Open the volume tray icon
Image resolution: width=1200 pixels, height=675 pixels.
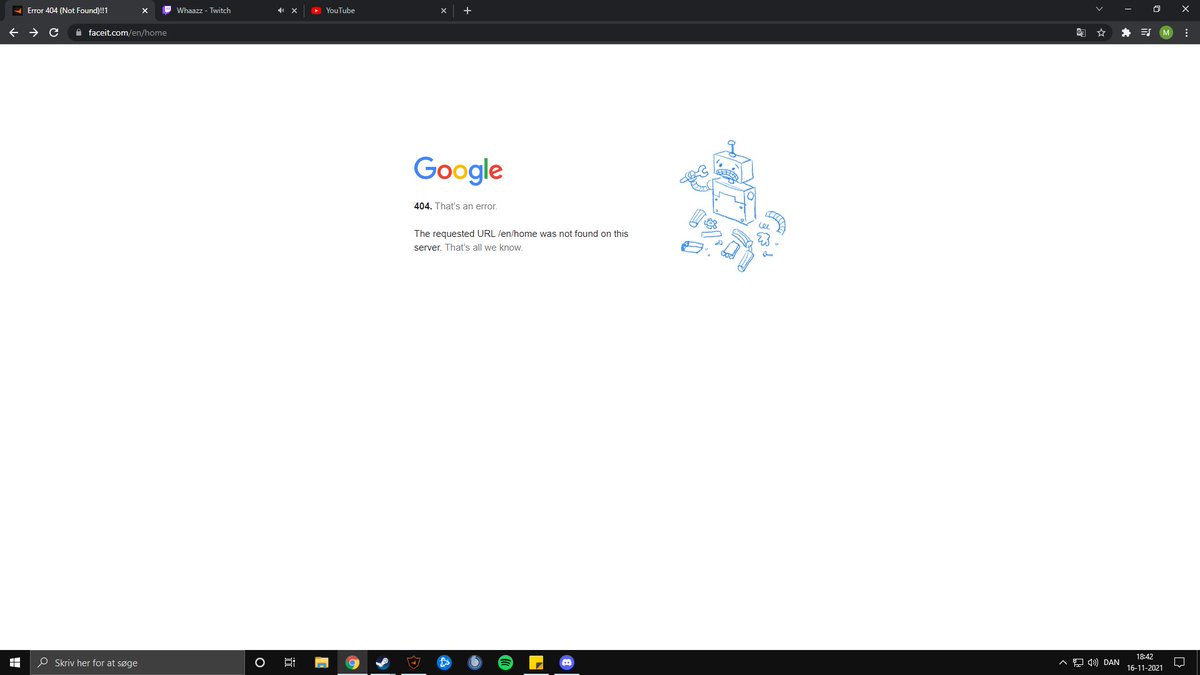coord(1093,662)
